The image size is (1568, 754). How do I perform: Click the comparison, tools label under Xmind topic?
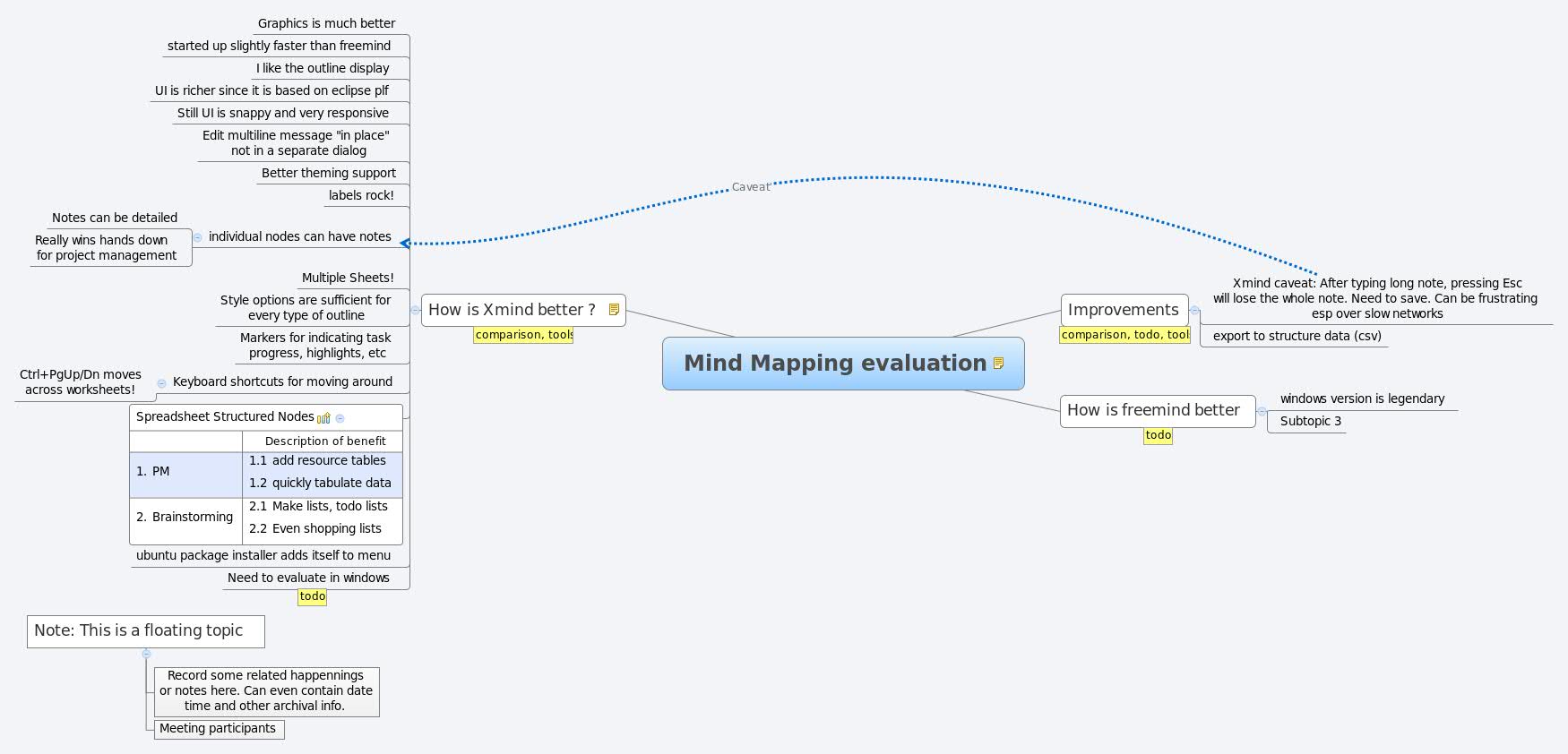(x=523, y=335)
